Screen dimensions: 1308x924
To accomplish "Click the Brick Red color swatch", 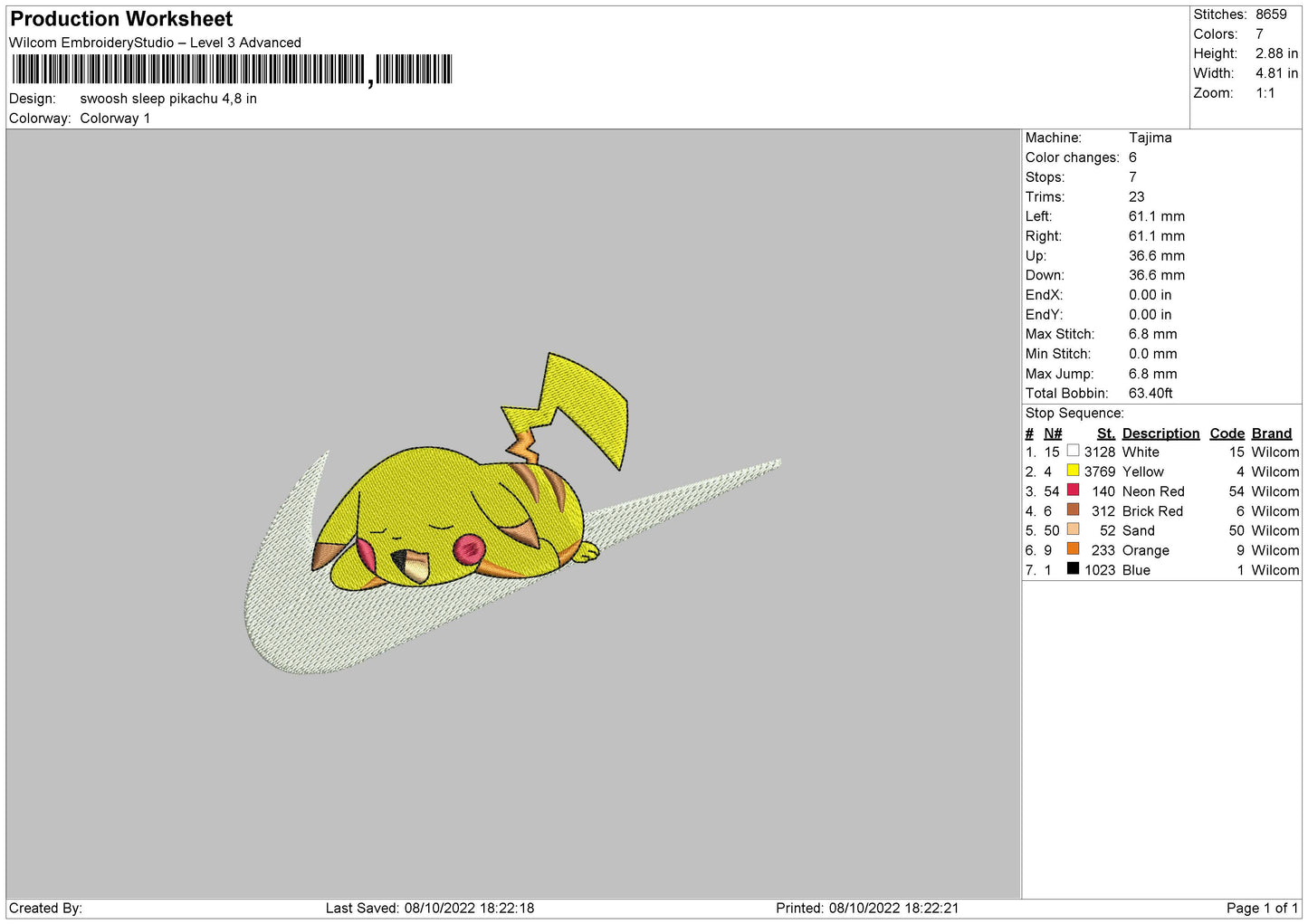I will point(1073,510).
